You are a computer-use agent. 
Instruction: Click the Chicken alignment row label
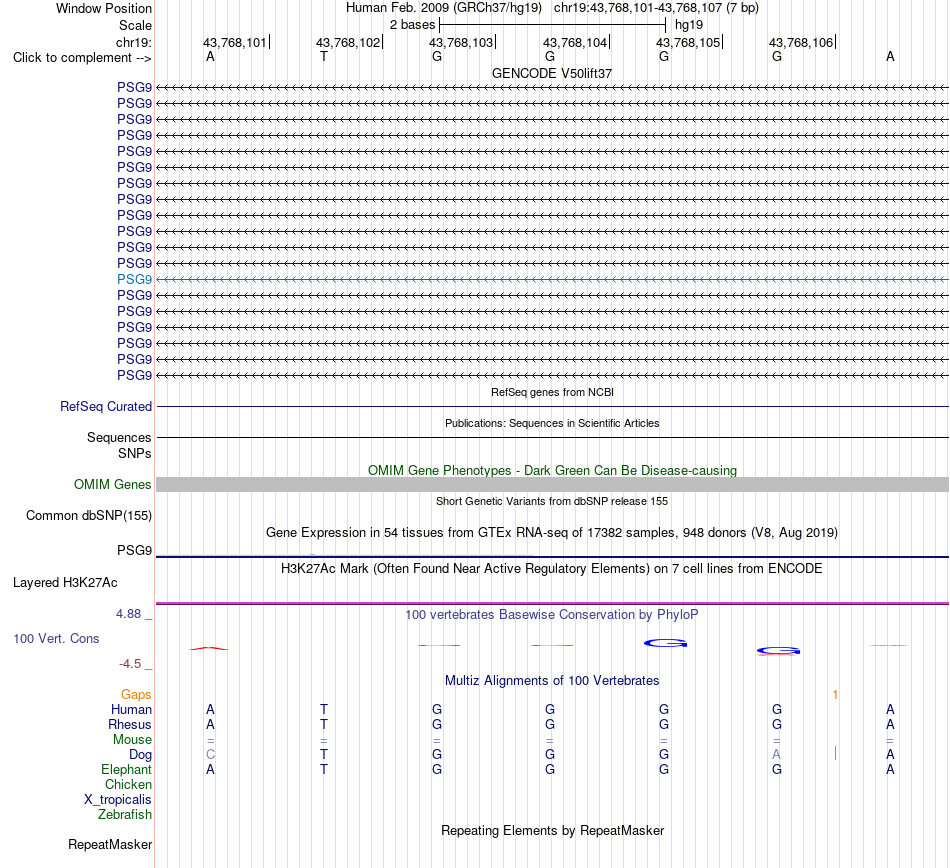pyautogui.click(x=128, y=784)
